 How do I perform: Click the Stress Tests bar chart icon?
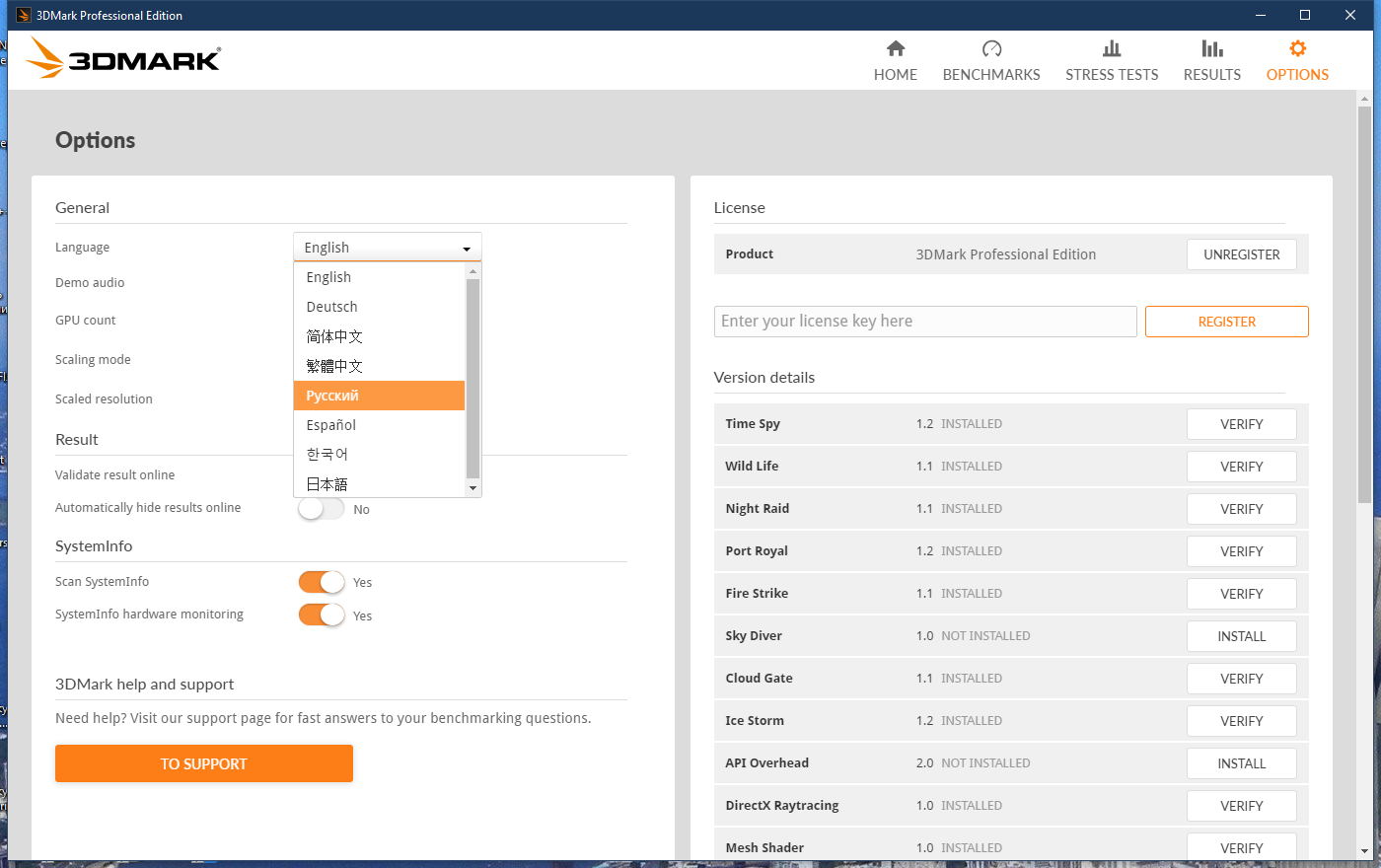pos(1112,48)
